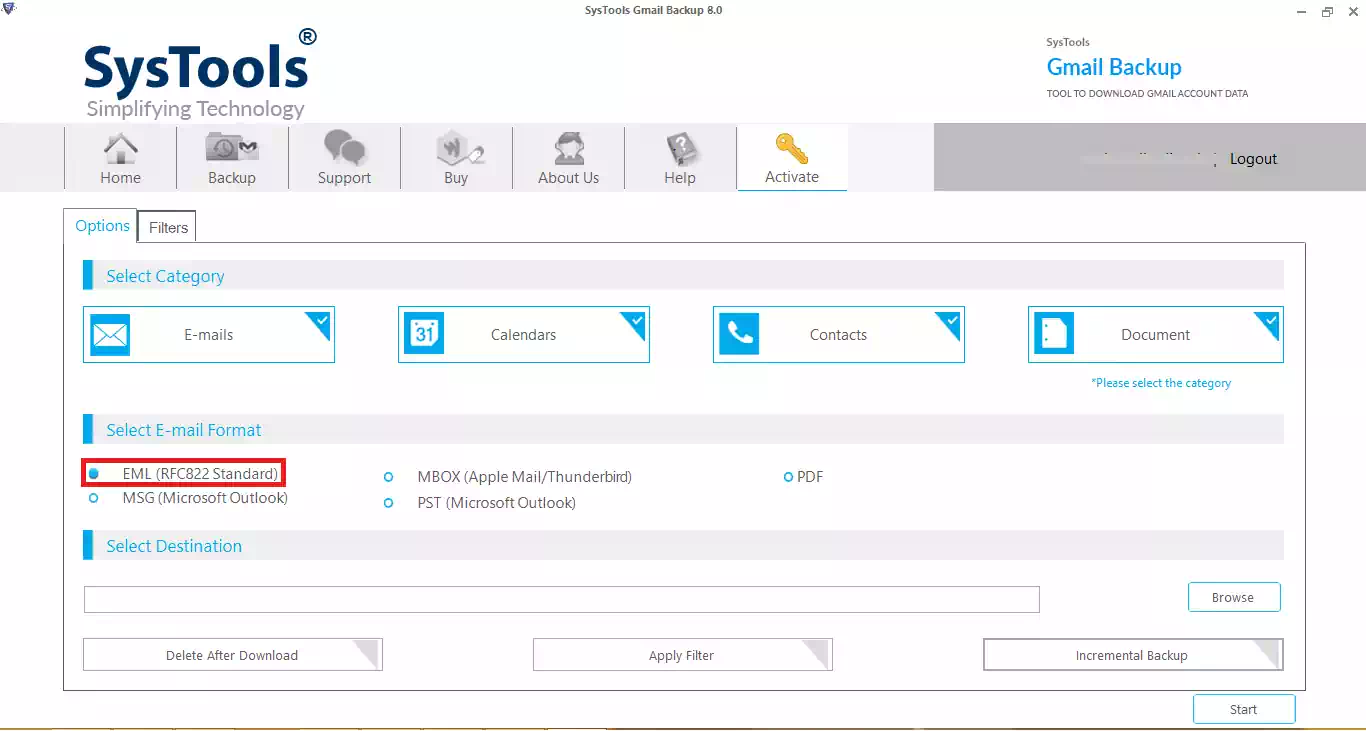Click the E-mails envelope icon

110,335
